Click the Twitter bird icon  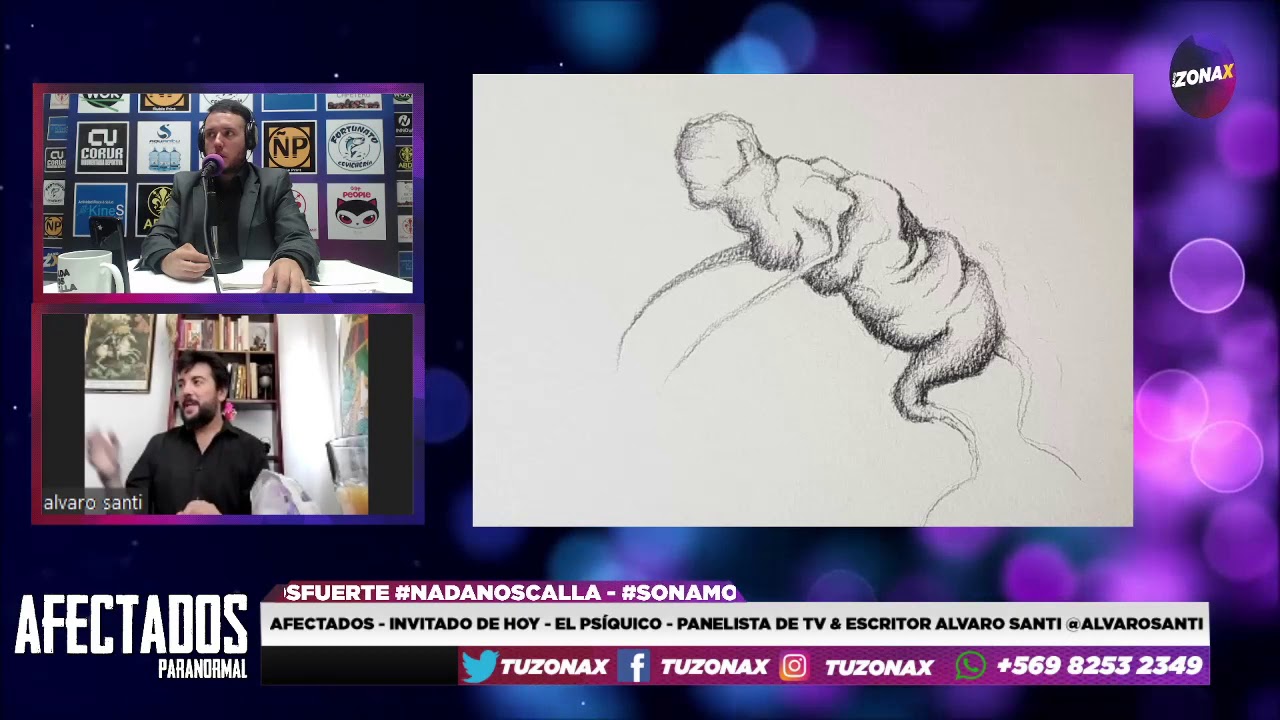click(480, 666)
